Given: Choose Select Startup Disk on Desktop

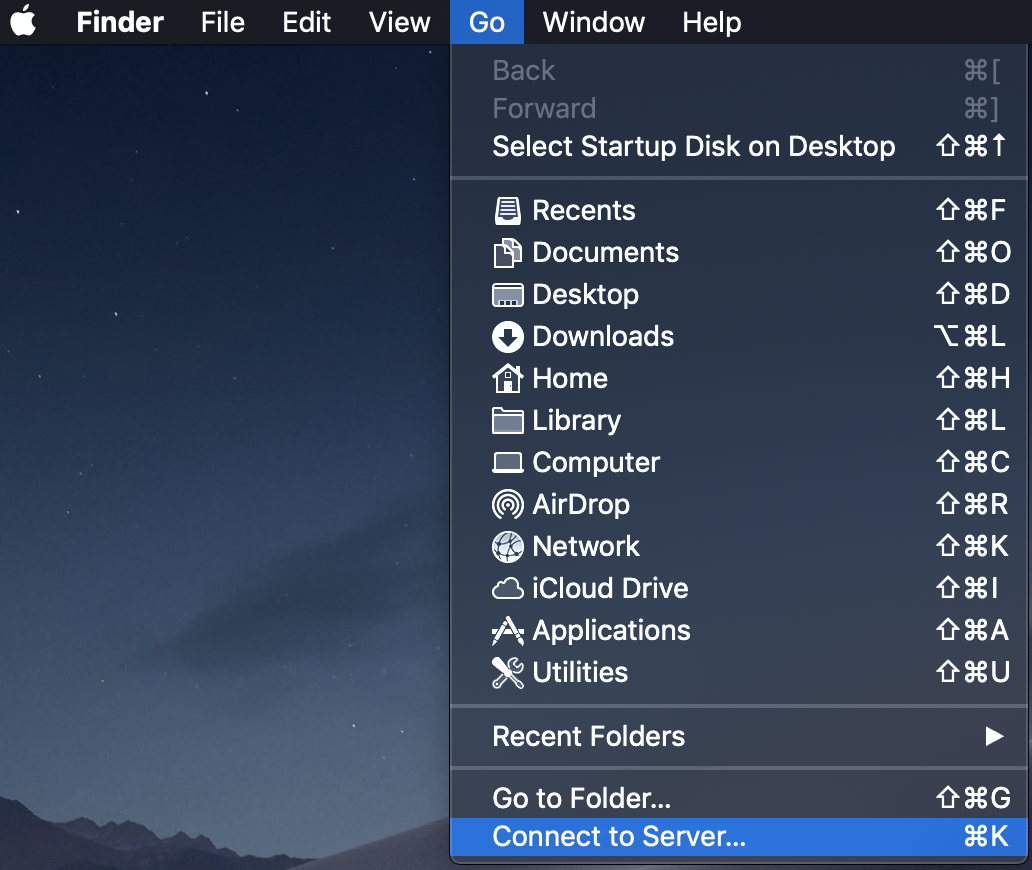Looking at the screenshot, I should (739, 146).
